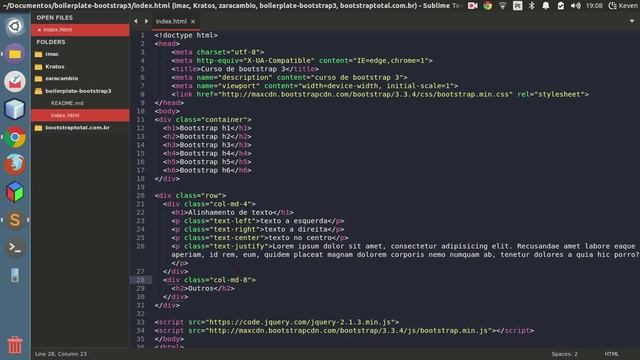This screenshot has height=360, width=640.
Task: Click the jquery-2.1.3.min.js script line
Action: pos(277,322)
